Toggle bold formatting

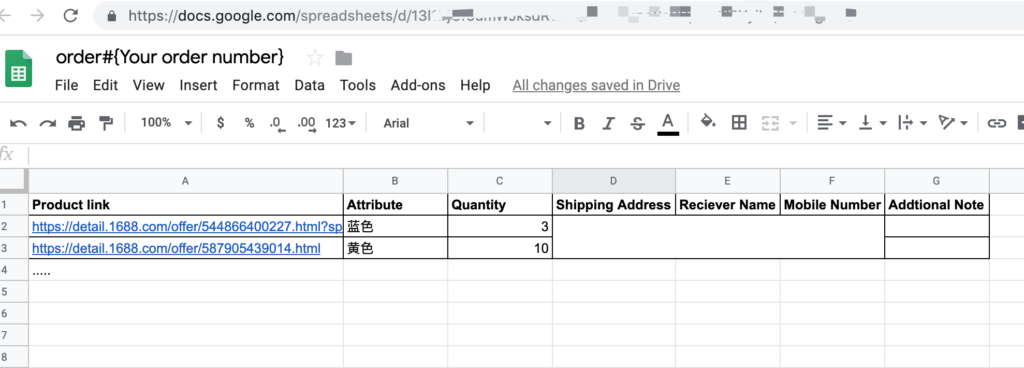[579, 123]
